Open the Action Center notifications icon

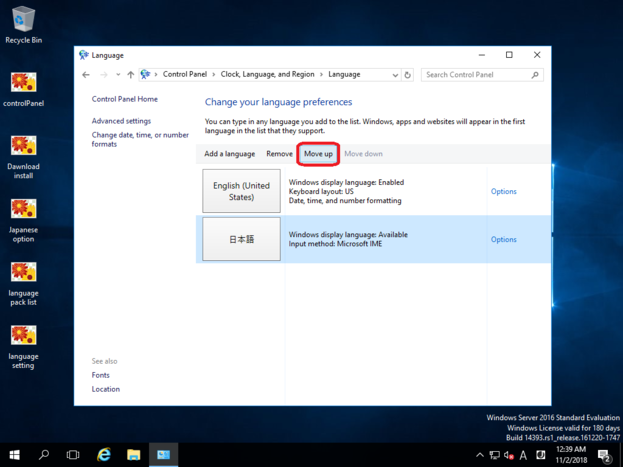click(x=604, y=455)
